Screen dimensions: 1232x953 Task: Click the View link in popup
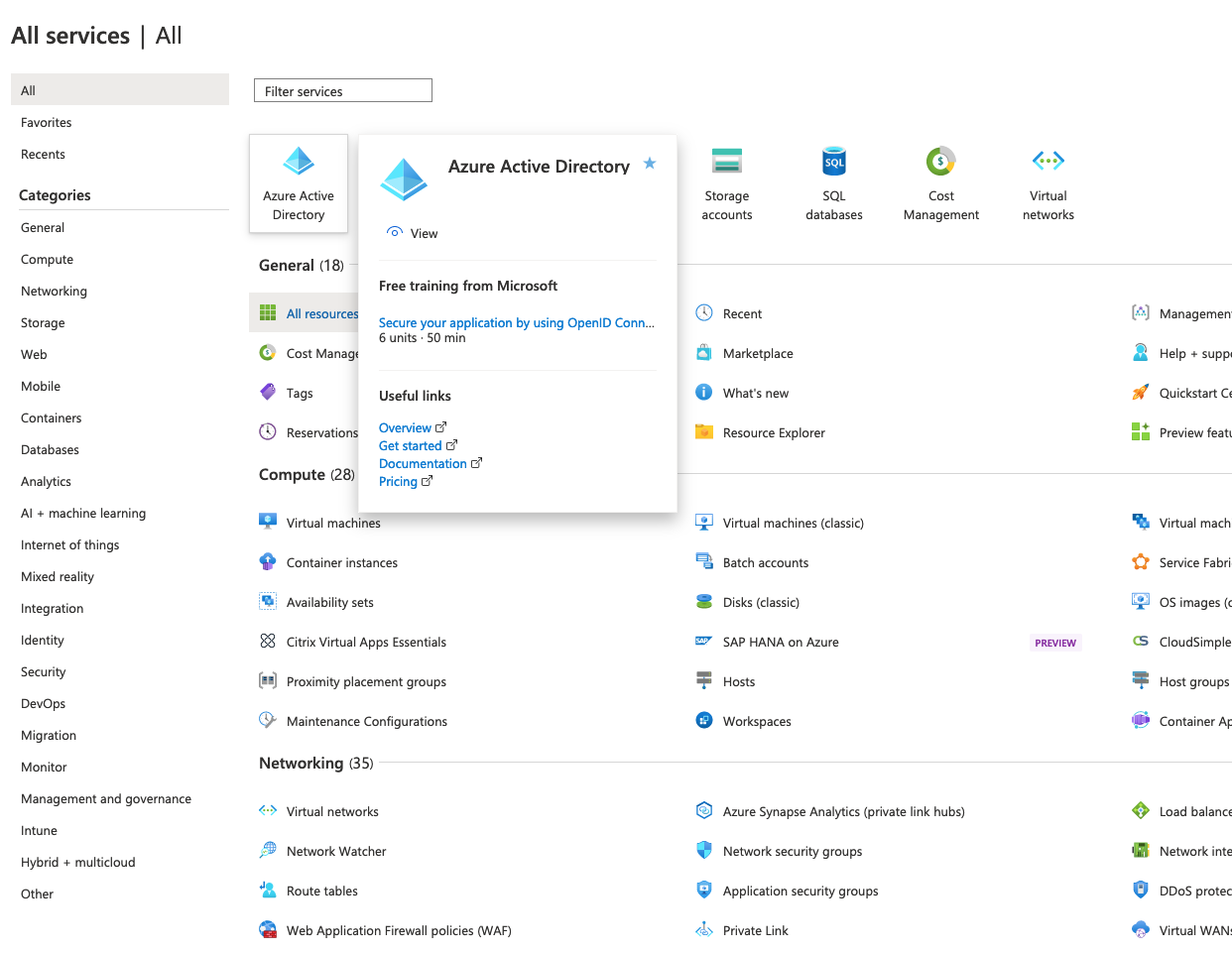(x=424, y=233)
